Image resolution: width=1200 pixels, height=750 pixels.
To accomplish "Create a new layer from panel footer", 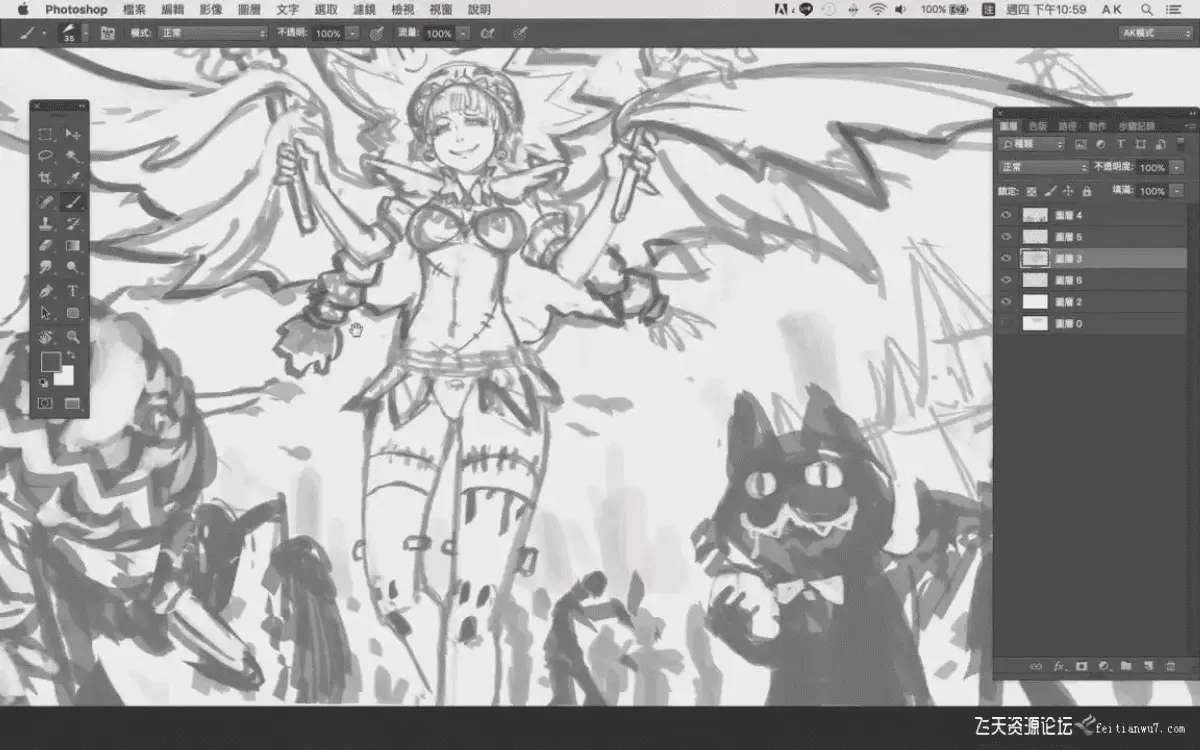I will coord(1148,665).
